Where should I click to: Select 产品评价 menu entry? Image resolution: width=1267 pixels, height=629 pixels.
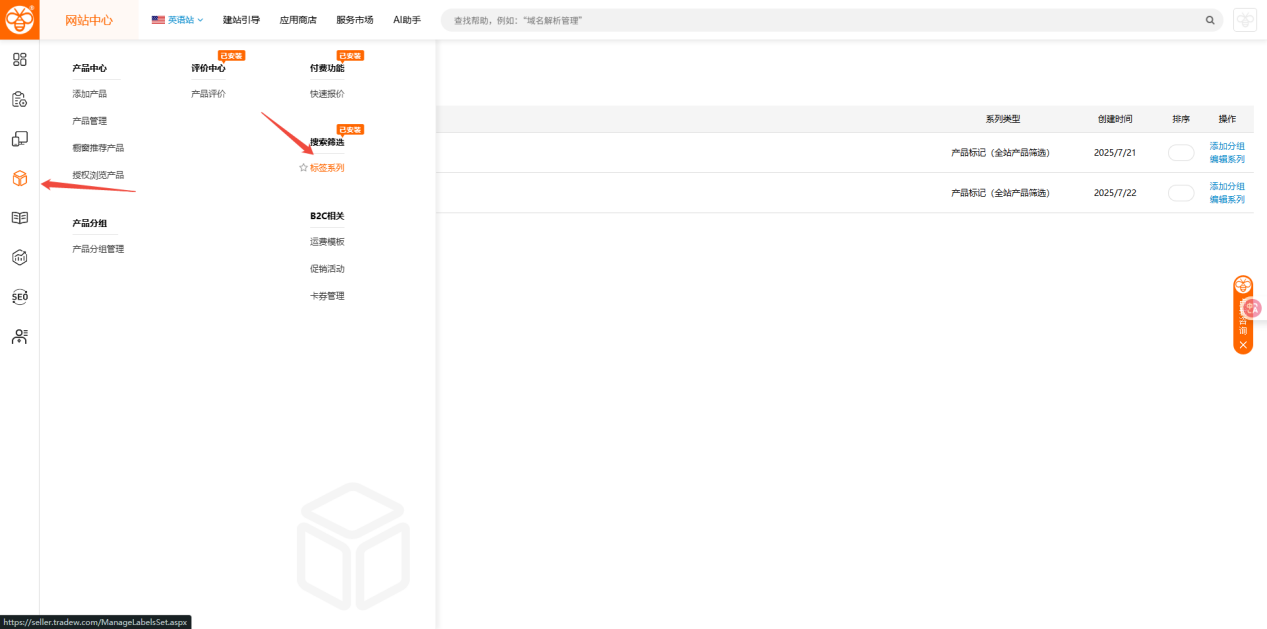tap(208, 94)
